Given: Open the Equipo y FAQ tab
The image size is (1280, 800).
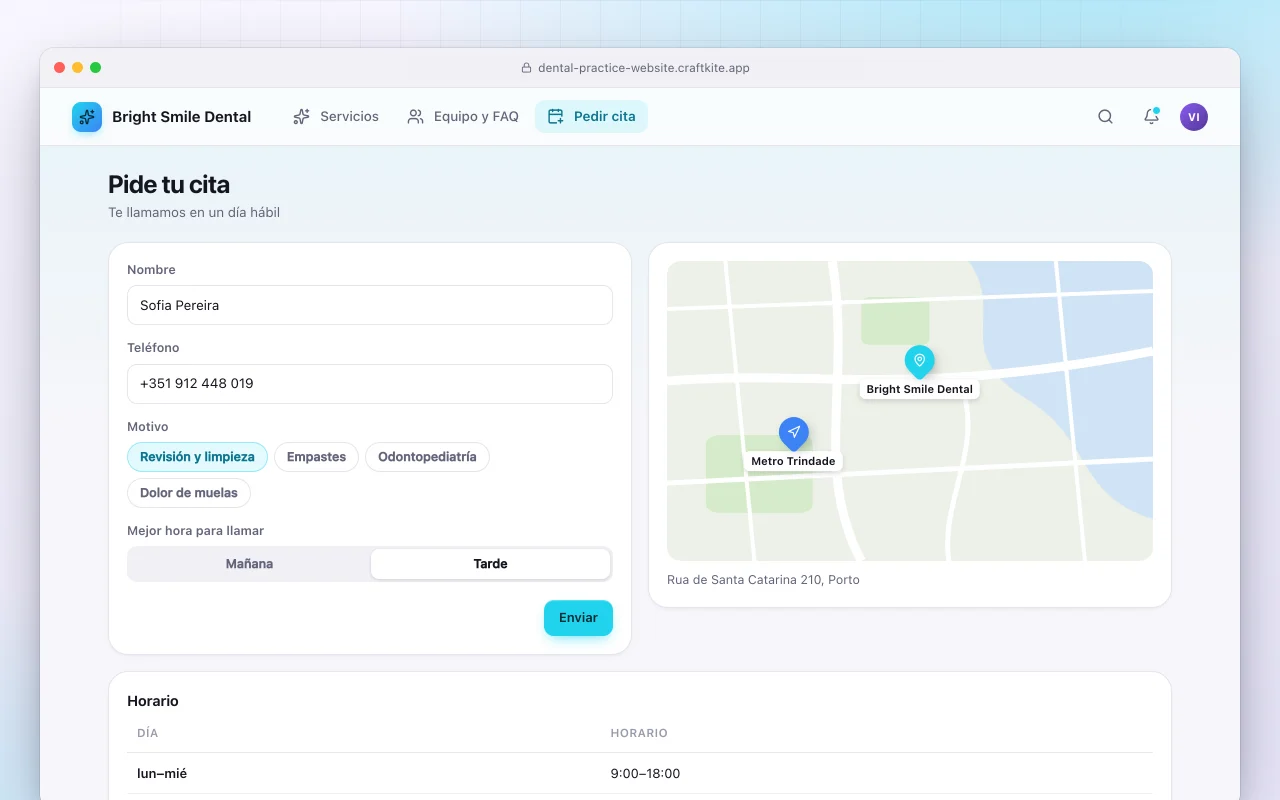Looking at the screenshot, I should point(463,117).
